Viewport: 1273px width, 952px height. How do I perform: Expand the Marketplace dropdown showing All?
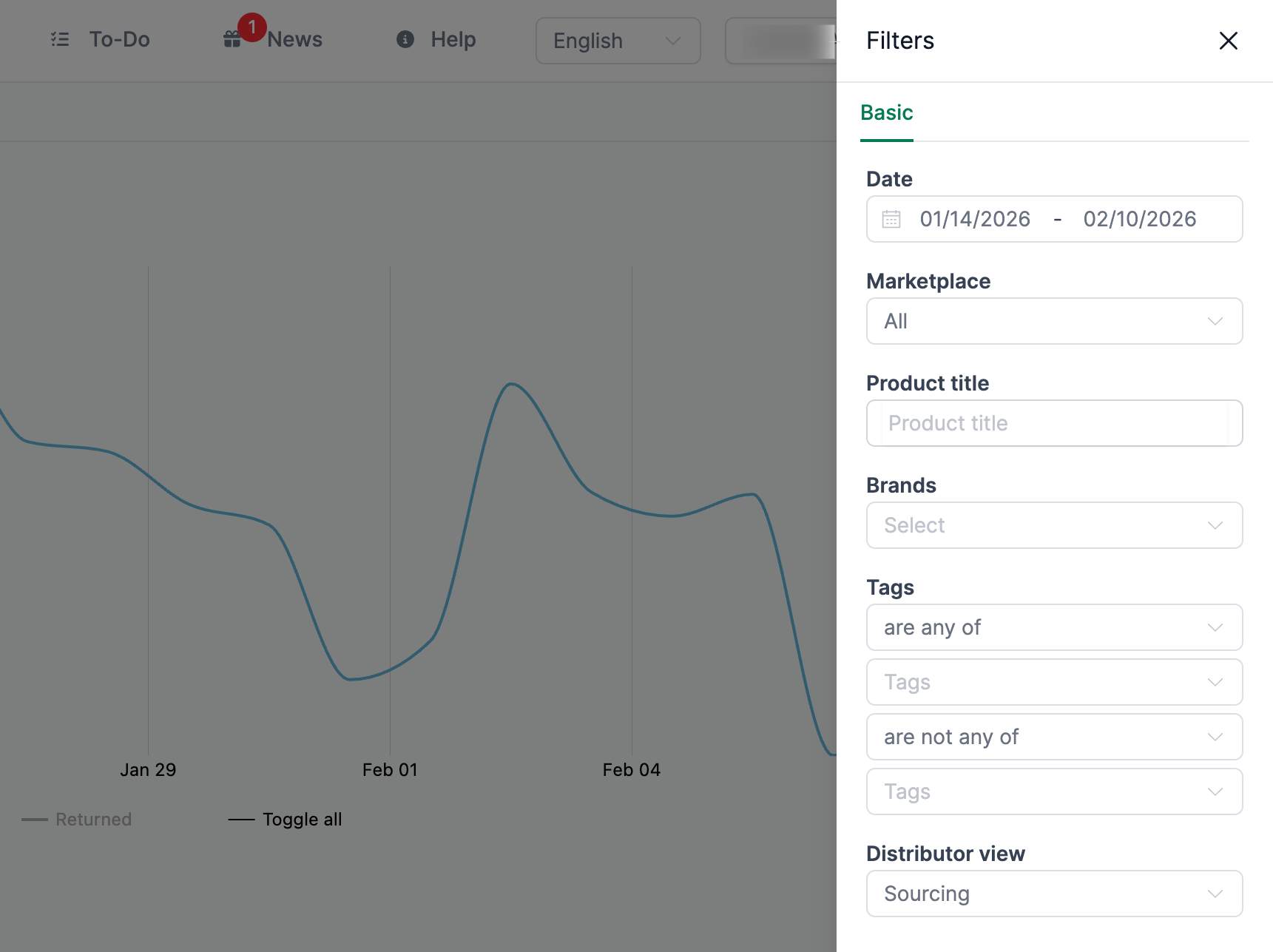[1053, 321]
